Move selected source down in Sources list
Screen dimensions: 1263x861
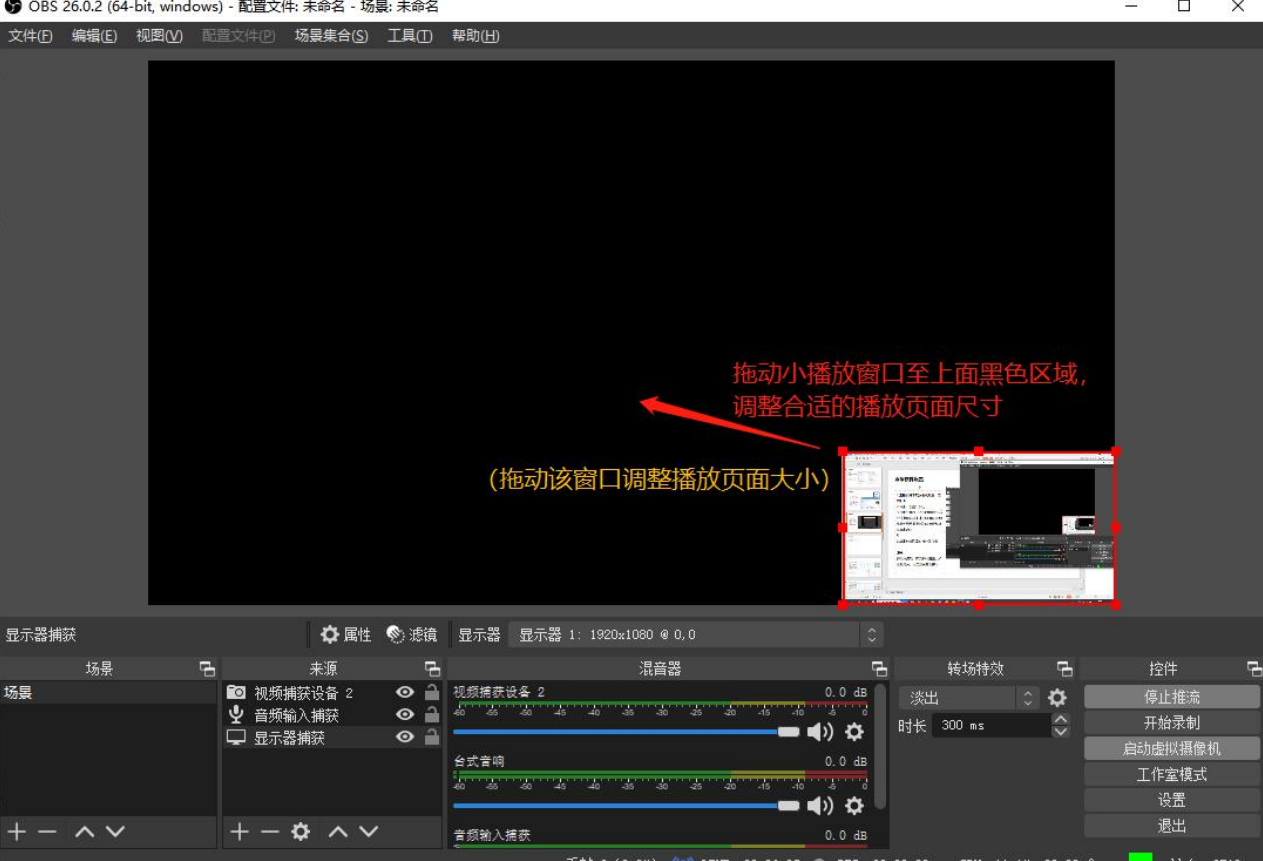pos(369,832)
